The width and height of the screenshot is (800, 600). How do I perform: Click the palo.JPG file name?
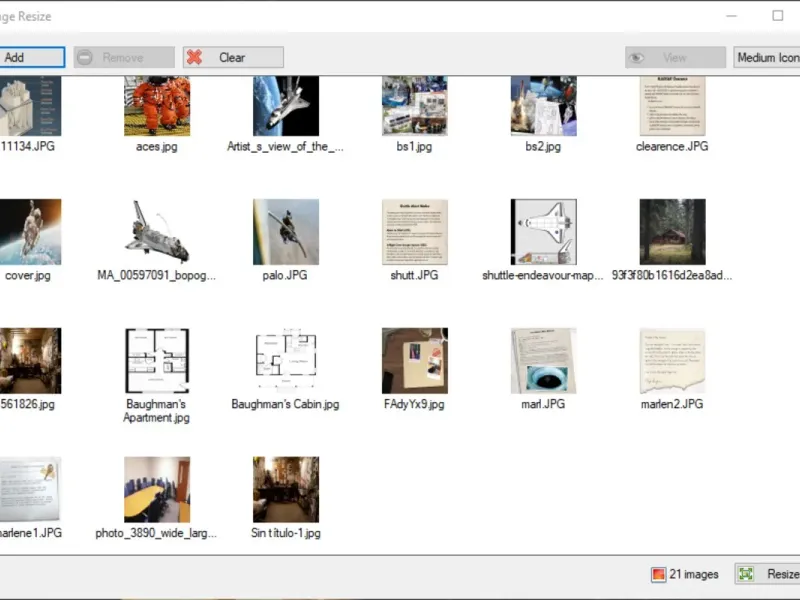[285, 276]
